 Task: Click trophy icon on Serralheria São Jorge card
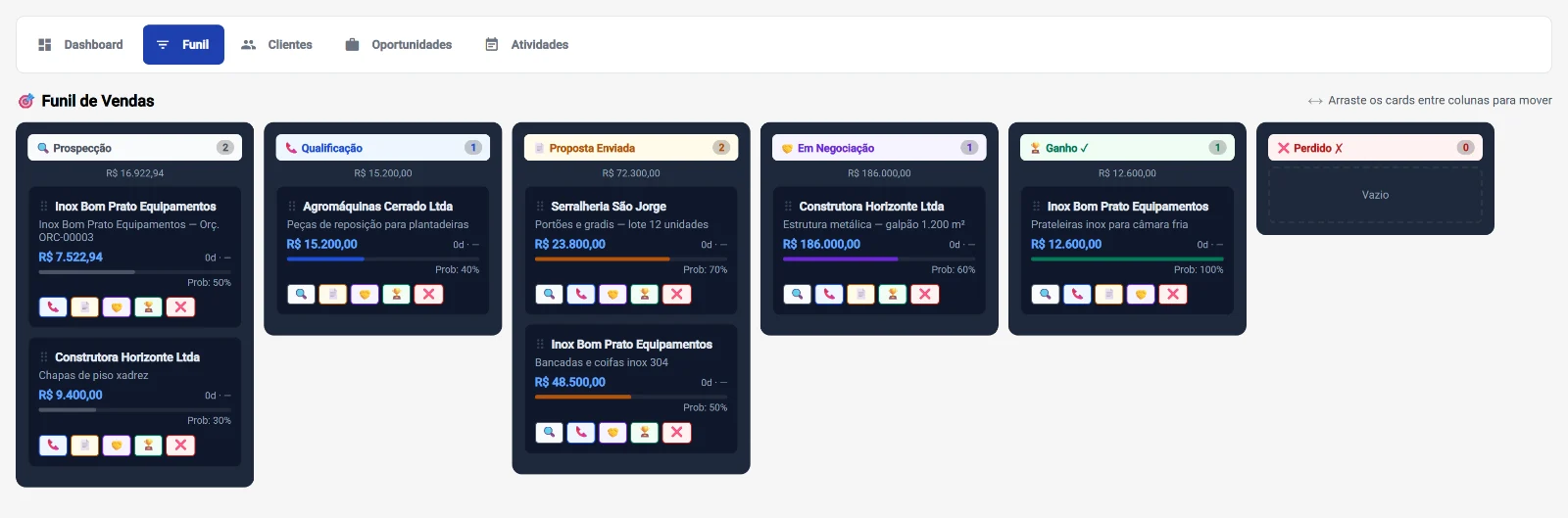(644, 294)
